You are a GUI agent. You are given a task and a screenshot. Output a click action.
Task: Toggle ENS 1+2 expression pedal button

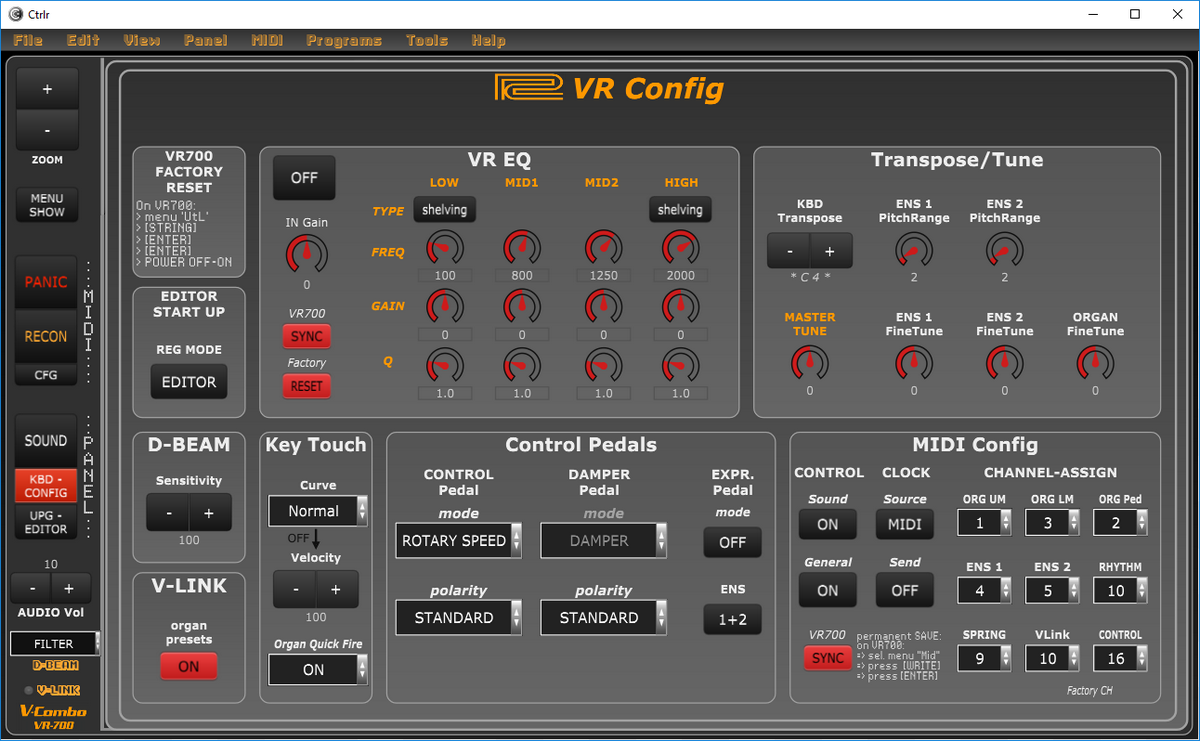tap(732, 619)
